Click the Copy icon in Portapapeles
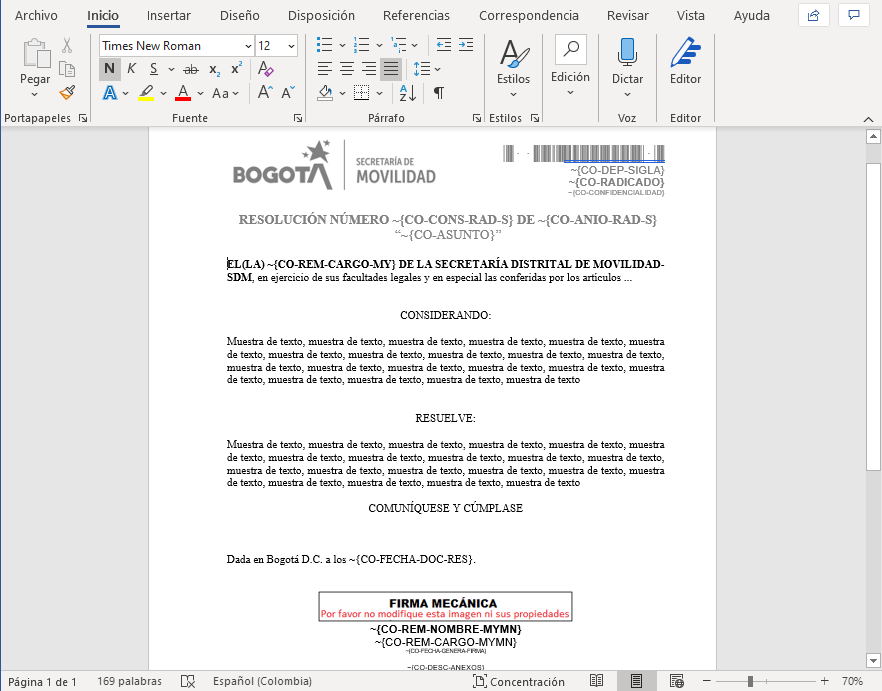The image size is (882, 691). (x=67, y=69)
